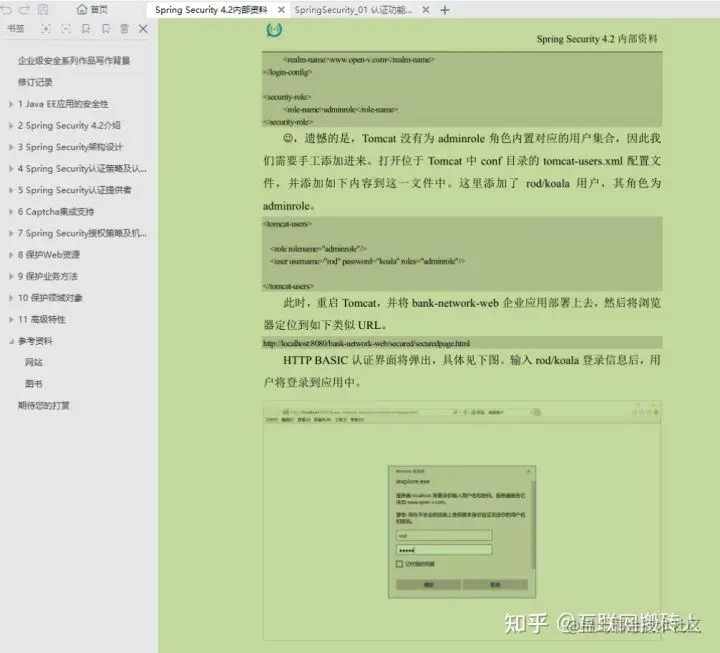
Task: Expand chapter 1 Java EE应用的安全性
Action: click(x=11, y=104)
